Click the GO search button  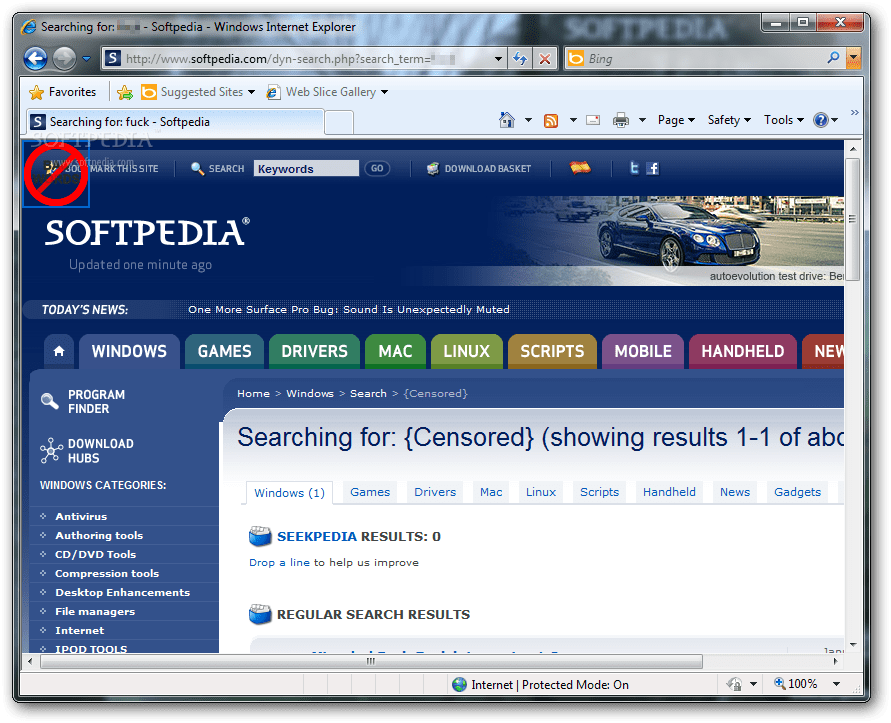point(377,168)
